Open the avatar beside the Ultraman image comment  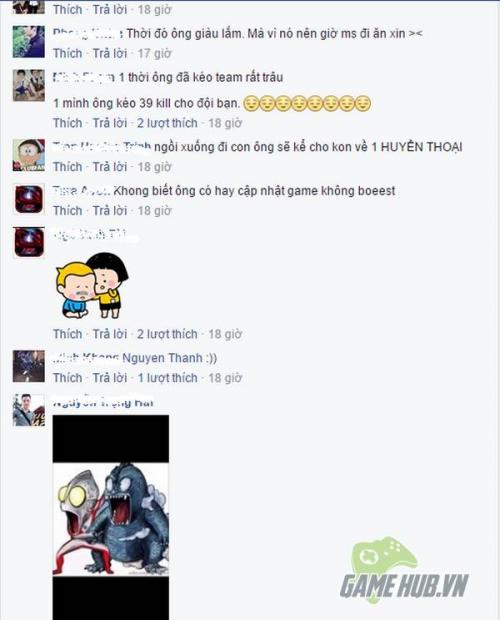click(28, 410)
